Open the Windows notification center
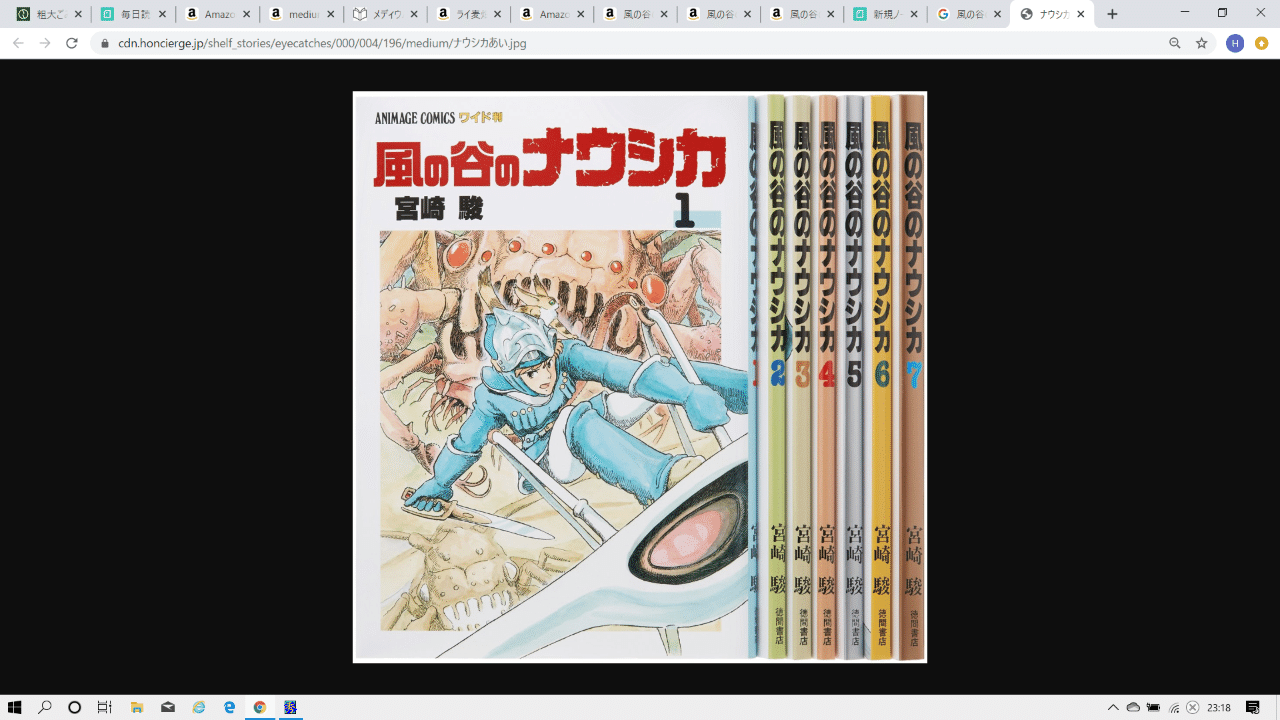The width and height of the screenshot is (1280, 720). 1253,707
